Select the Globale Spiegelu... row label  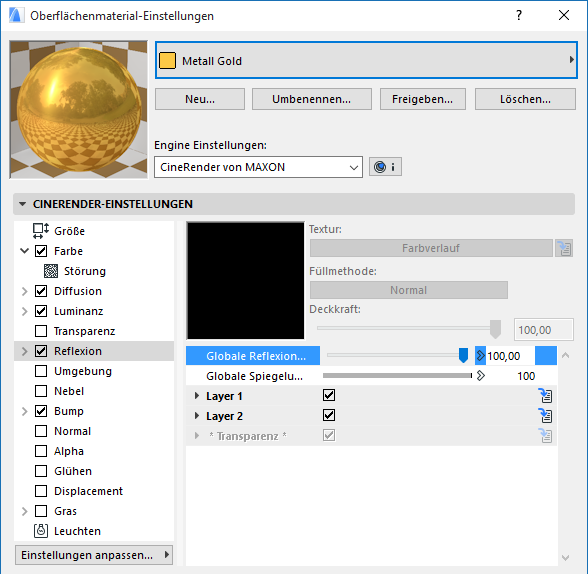click(x=254, y=376)
